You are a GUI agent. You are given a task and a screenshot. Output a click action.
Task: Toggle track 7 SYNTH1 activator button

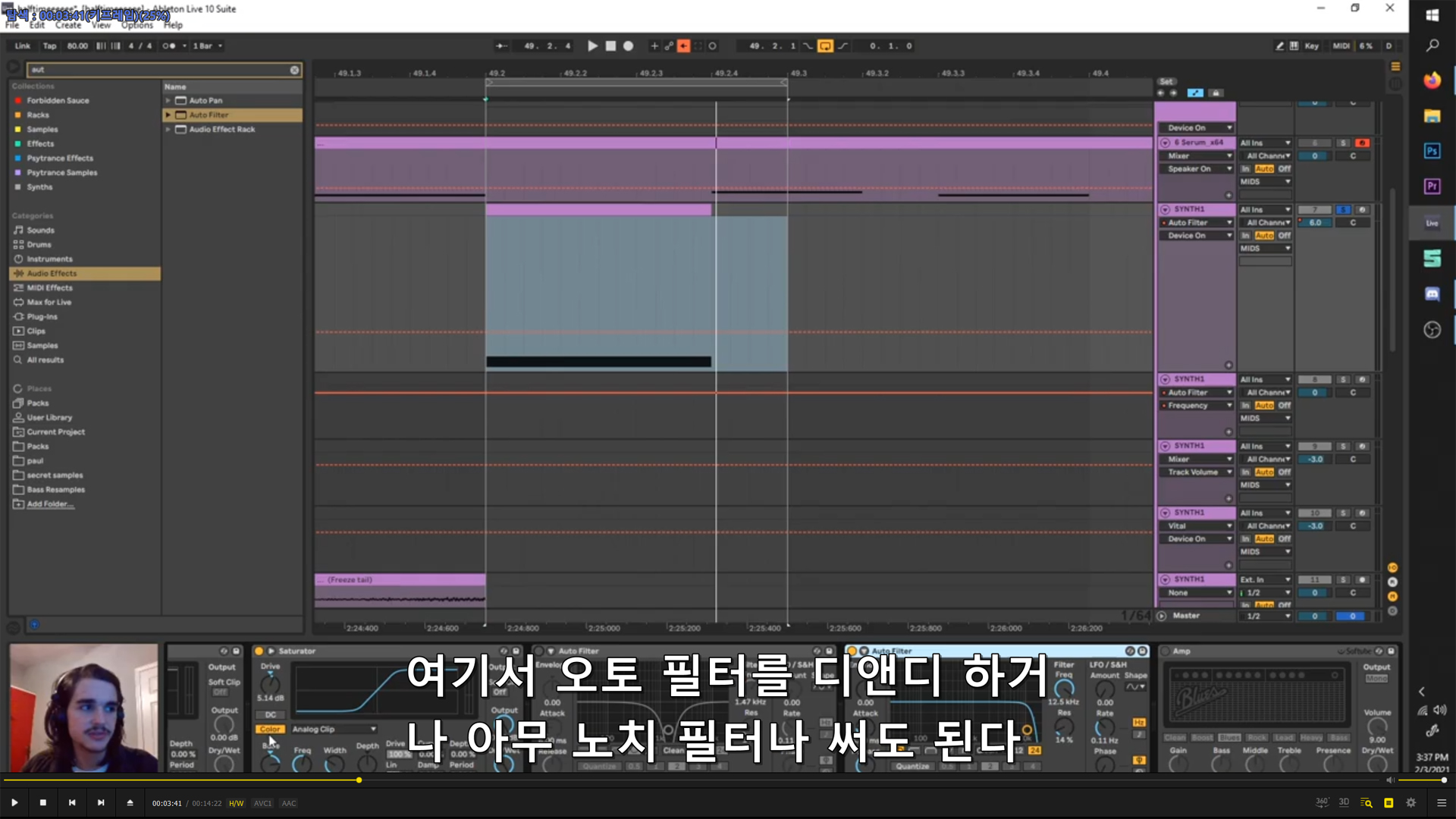(x=1315, y=209)
